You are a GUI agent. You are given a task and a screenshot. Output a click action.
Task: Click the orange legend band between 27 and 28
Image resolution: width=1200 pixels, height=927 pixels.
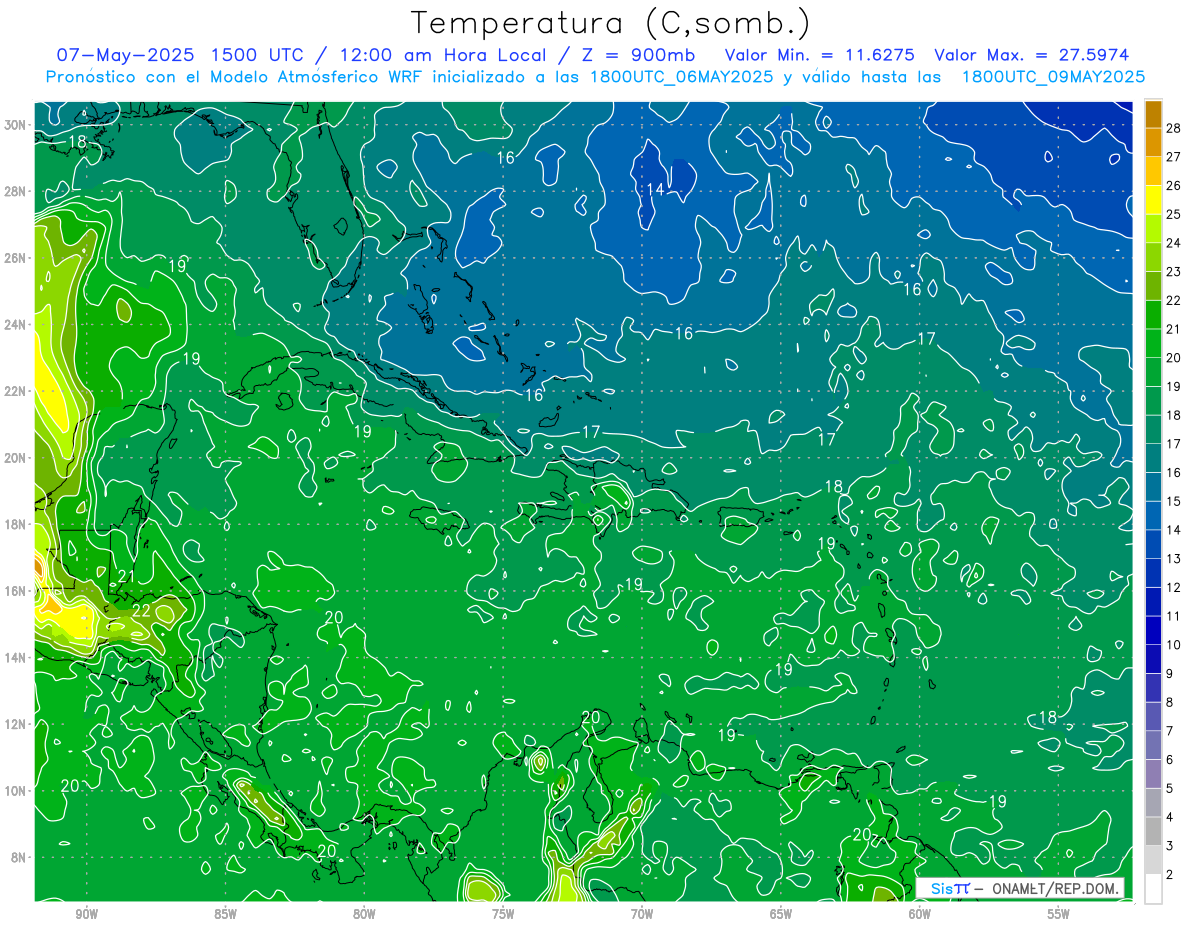coord(1153,142)
